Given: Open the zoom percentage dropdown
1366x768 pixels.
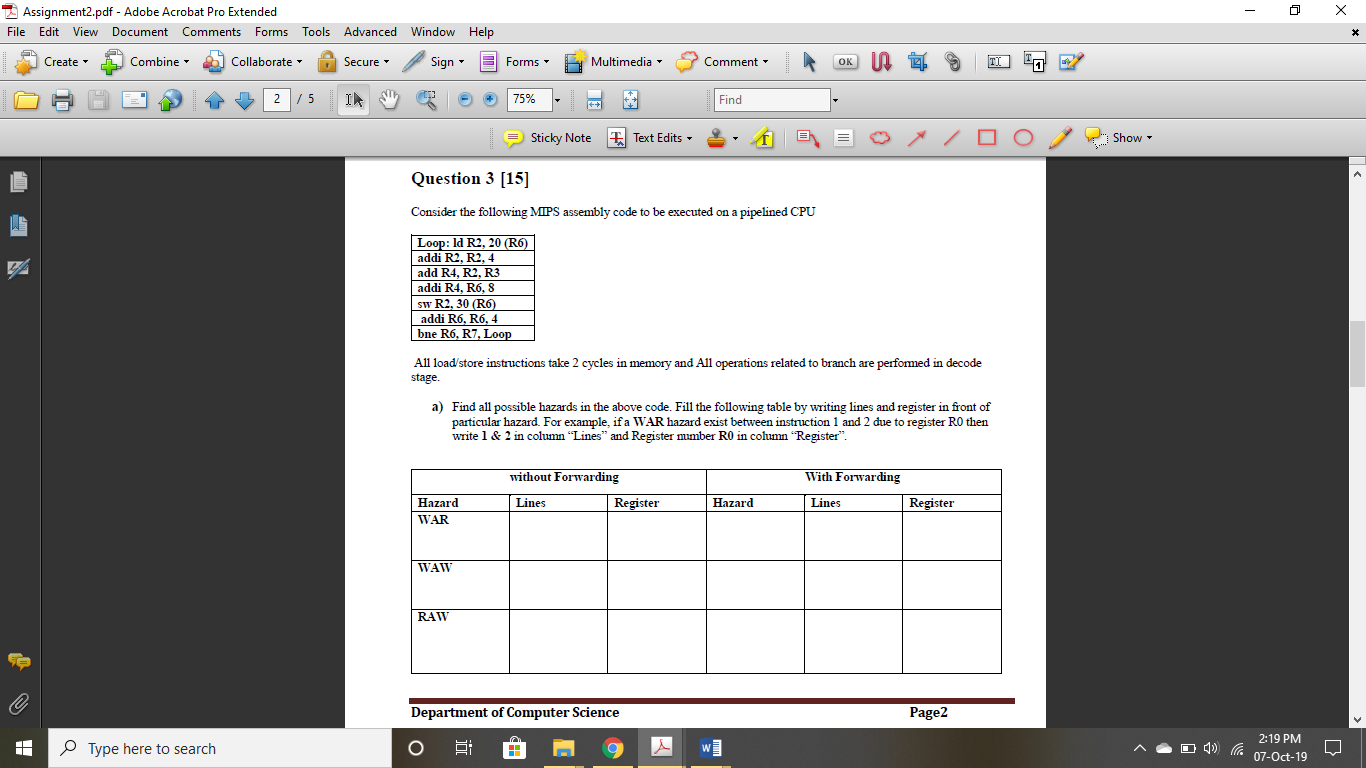Looking at the screenshot, I should point(557,100).
